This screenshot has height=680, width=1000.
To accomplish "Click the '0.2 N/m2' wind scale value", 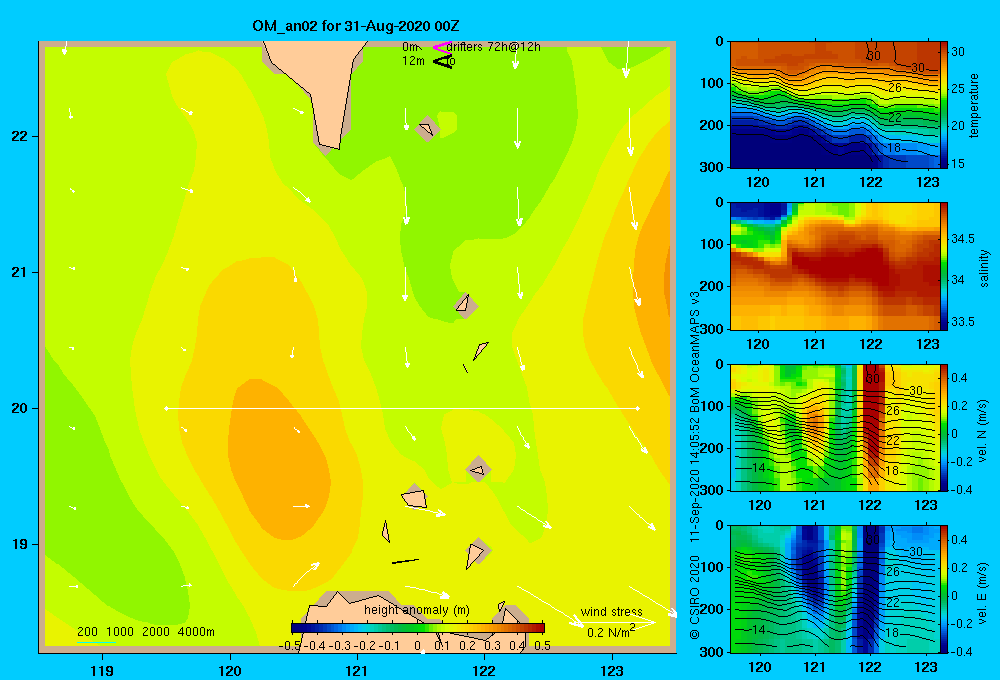I will [610, 632].
